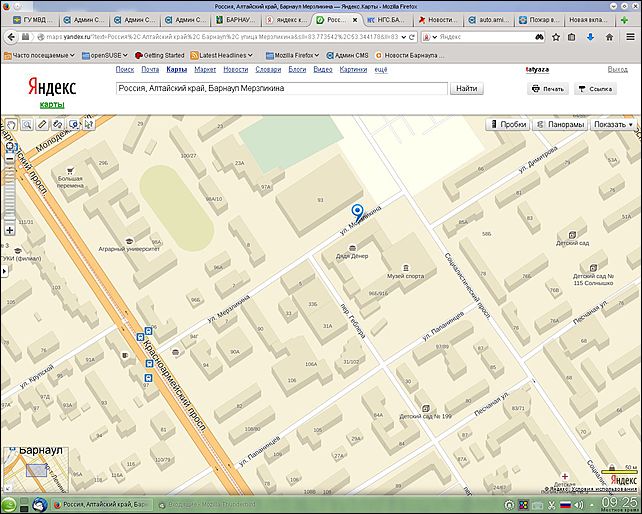This screenshot has width=642, height=514.
Task: Select the hand pan tool on map
Action: click(x=10, y=125)
